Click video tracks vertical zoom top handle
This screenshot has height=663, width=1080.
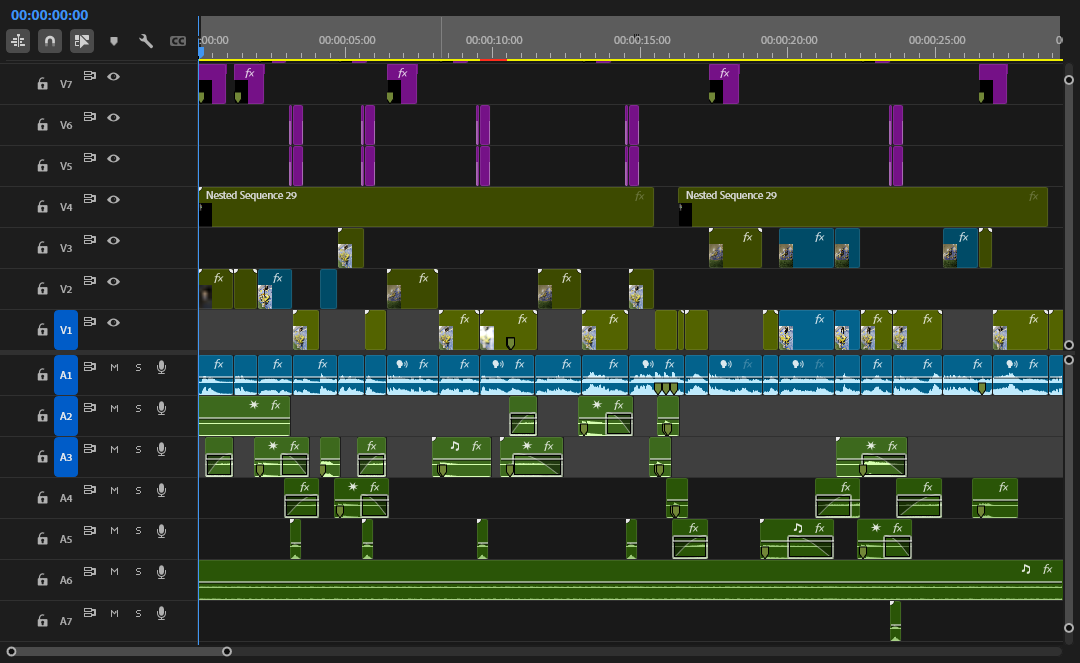pos(1069,80)
